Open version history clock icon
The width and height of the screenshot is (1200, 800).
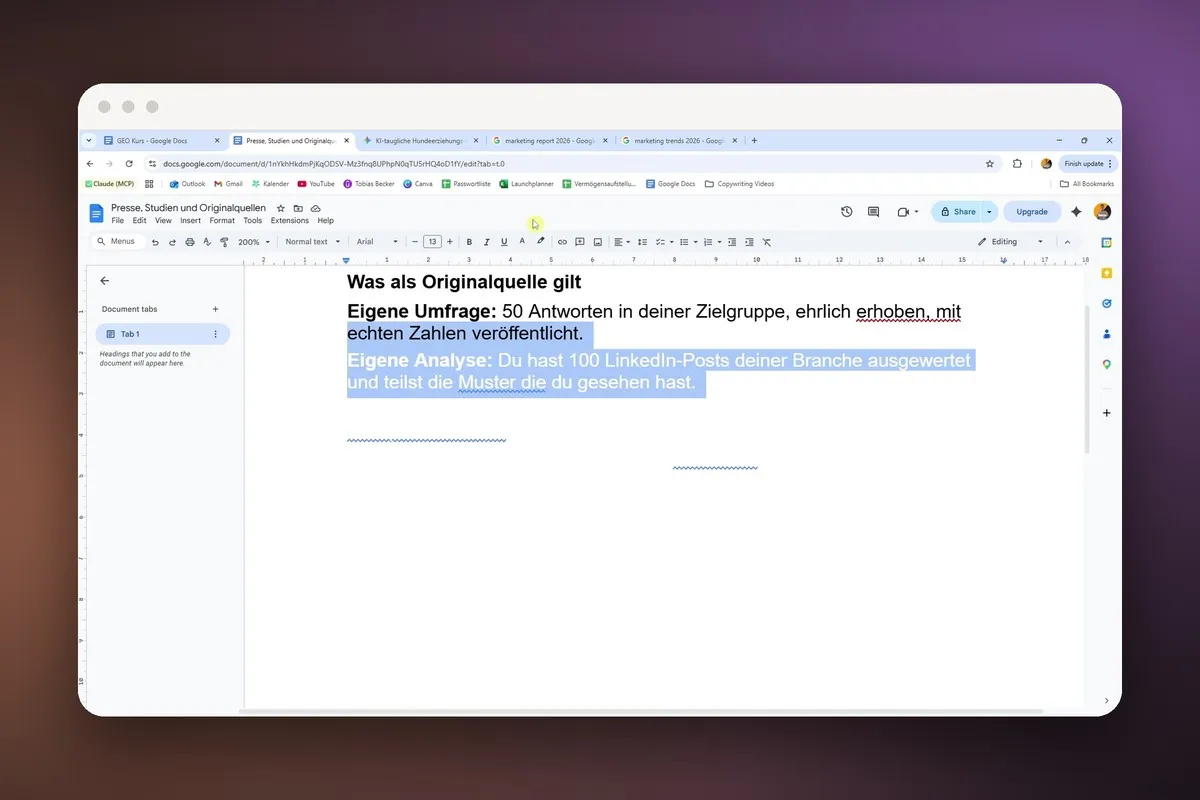tap(847, 212)
